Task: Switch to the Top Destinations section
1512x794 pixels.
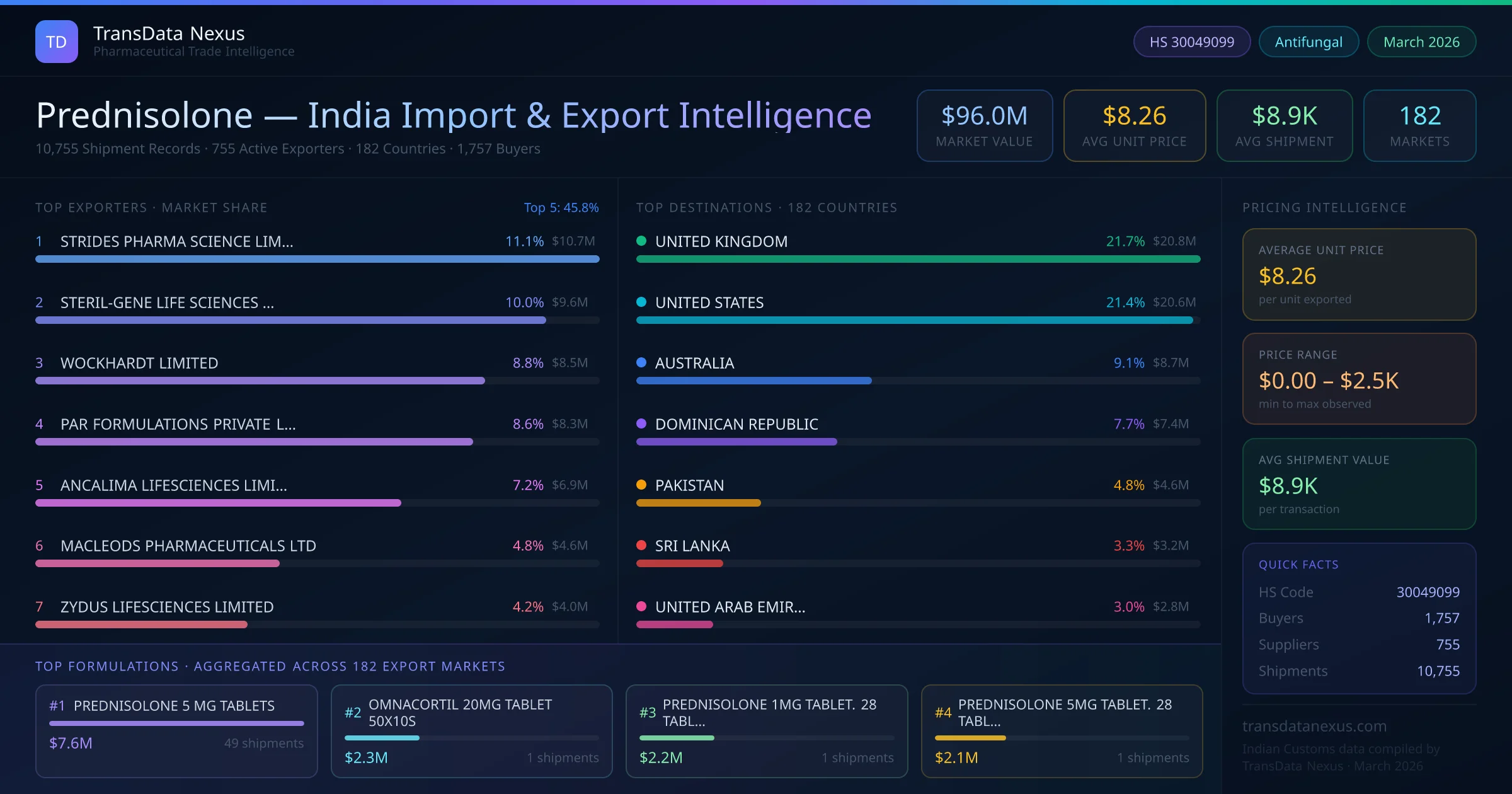Action: pos(766,207)
